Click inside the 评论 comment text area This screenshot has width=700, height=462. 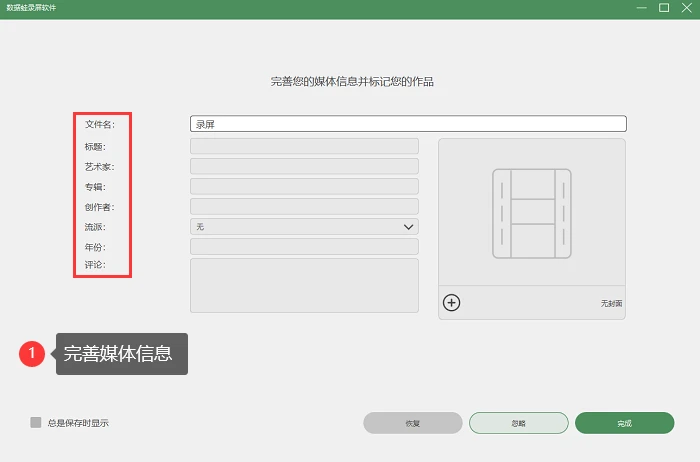coord(304,285)
